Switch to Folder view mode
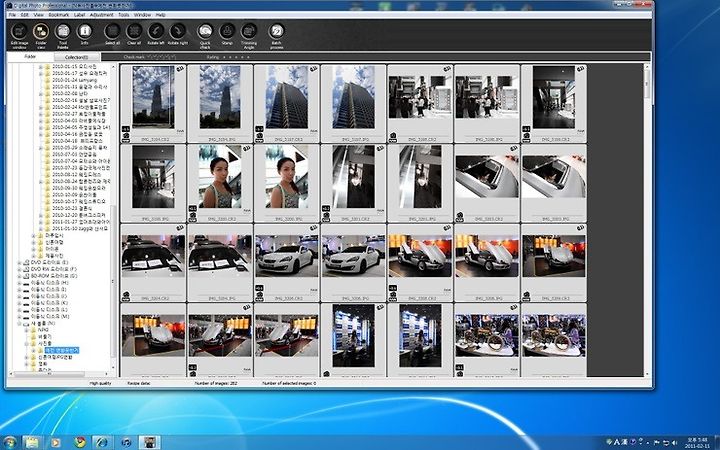This screenshot has width=720, height=450. [41, 35]
